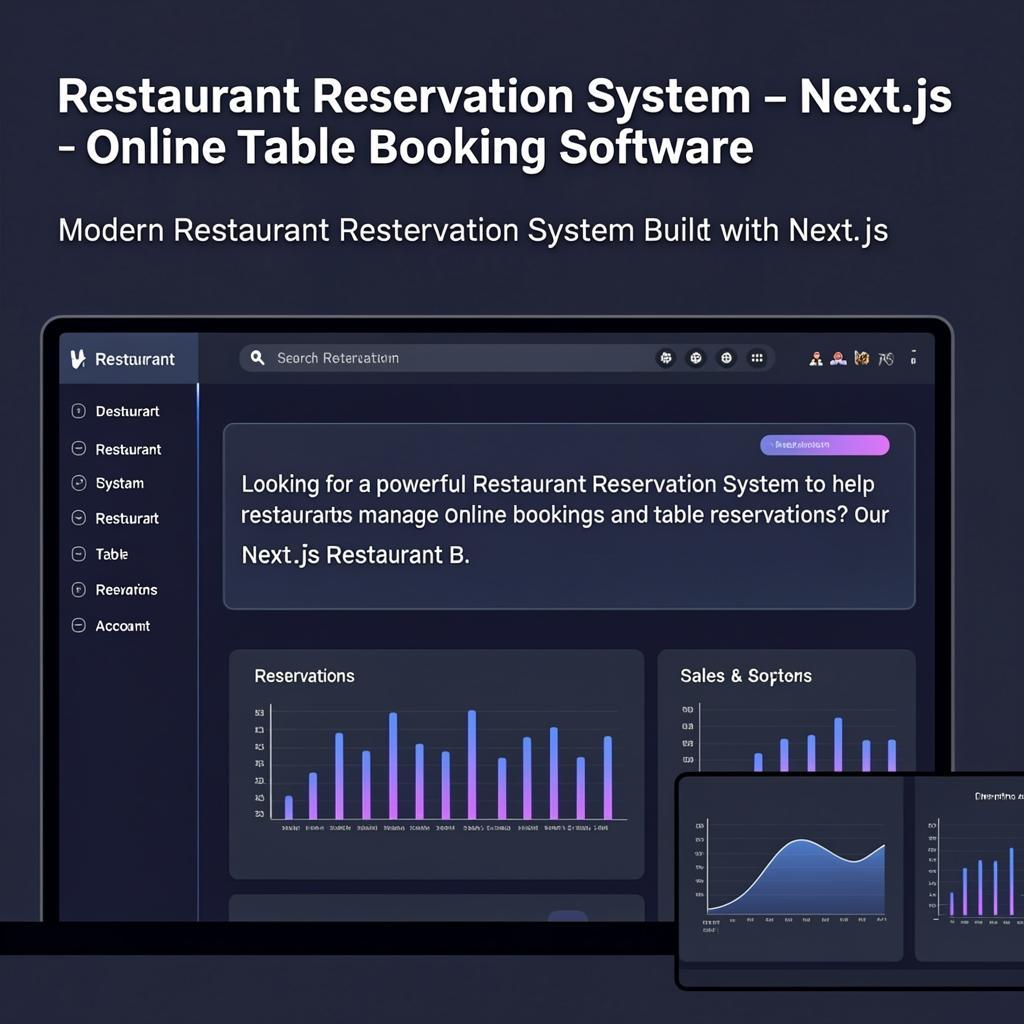Click the circle icon beside Table
This screenshot has height=1024, width=1024.
tap(78, 554)
